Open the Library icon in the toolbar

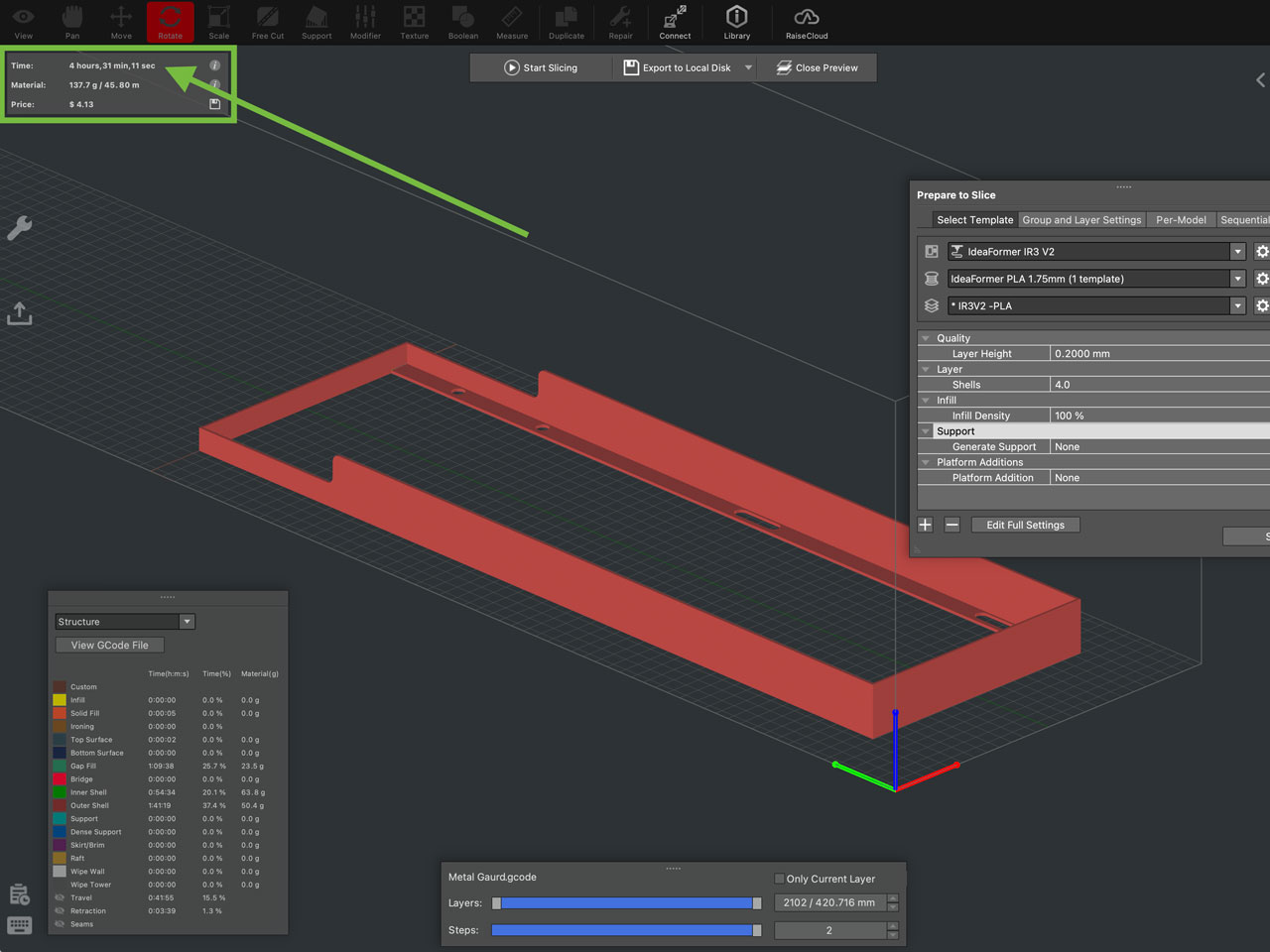coord(736,22)
